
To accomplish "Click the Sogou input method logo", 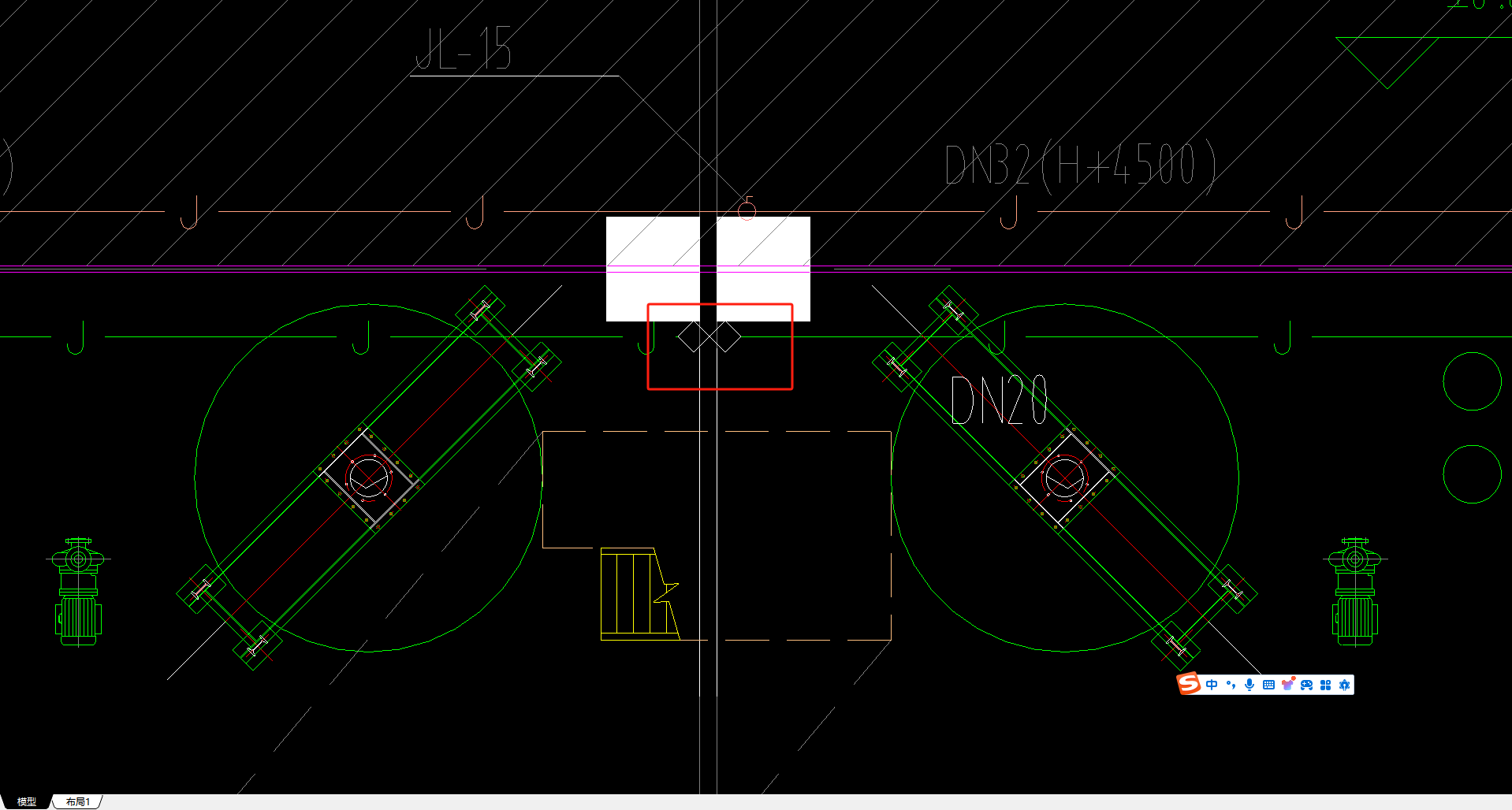I will point(1189,684).
